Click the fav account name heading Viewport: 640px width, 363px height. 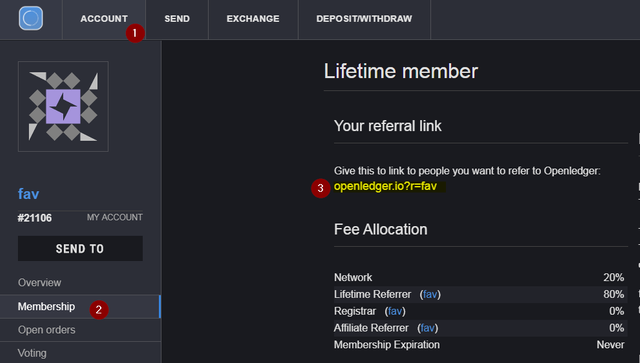coord(29,194)
